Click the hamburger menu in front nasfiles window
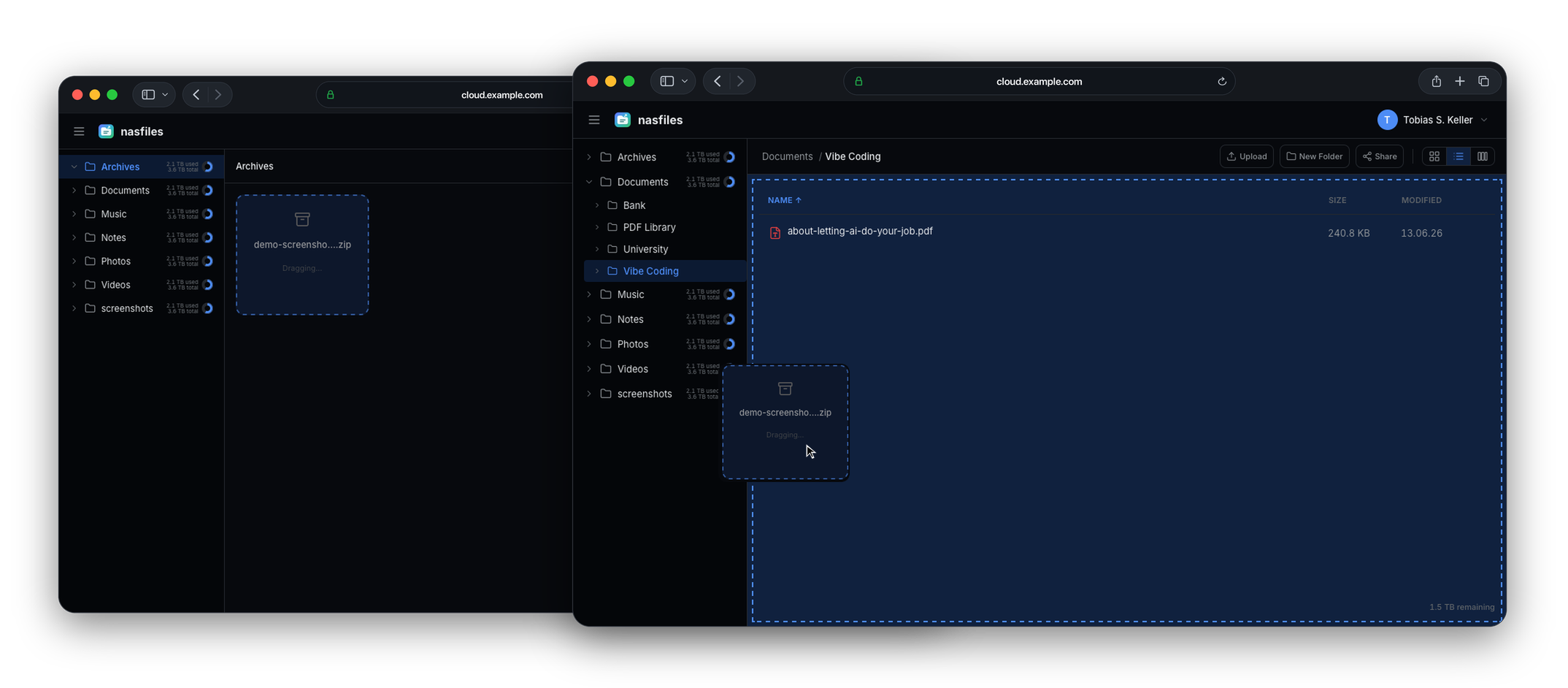Screen dimensions: 1568x688 (594, 120)
